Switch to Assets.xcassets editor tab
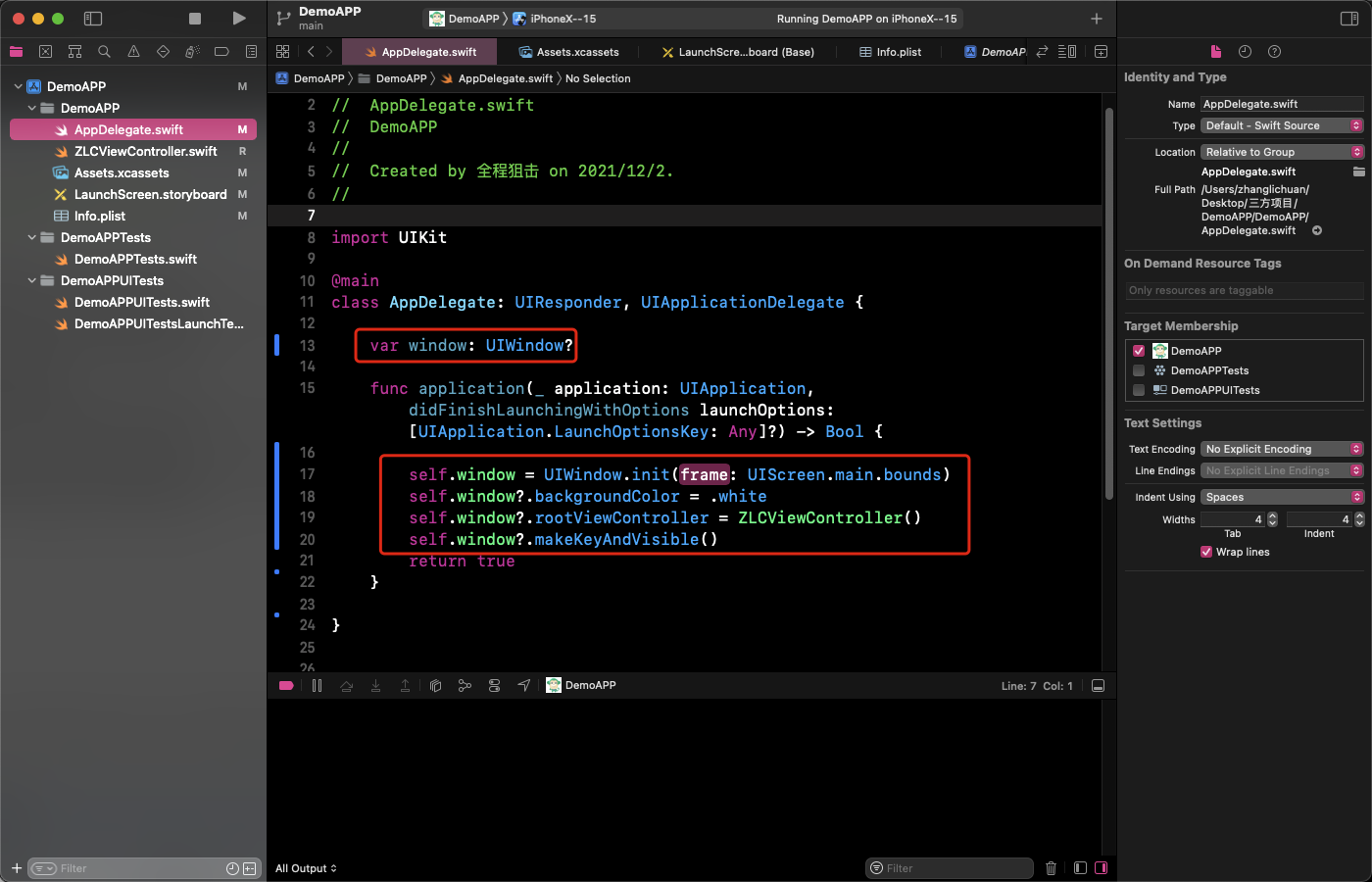The width and height of the screenshot is (1372, 882). [x=568, y=52]
